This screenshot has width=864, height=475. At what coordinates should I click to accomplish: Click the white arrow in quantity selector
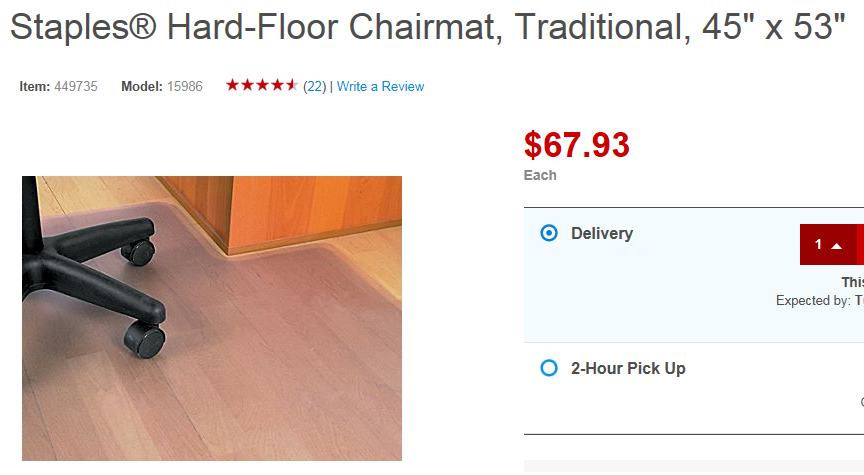tap(837, 246)
